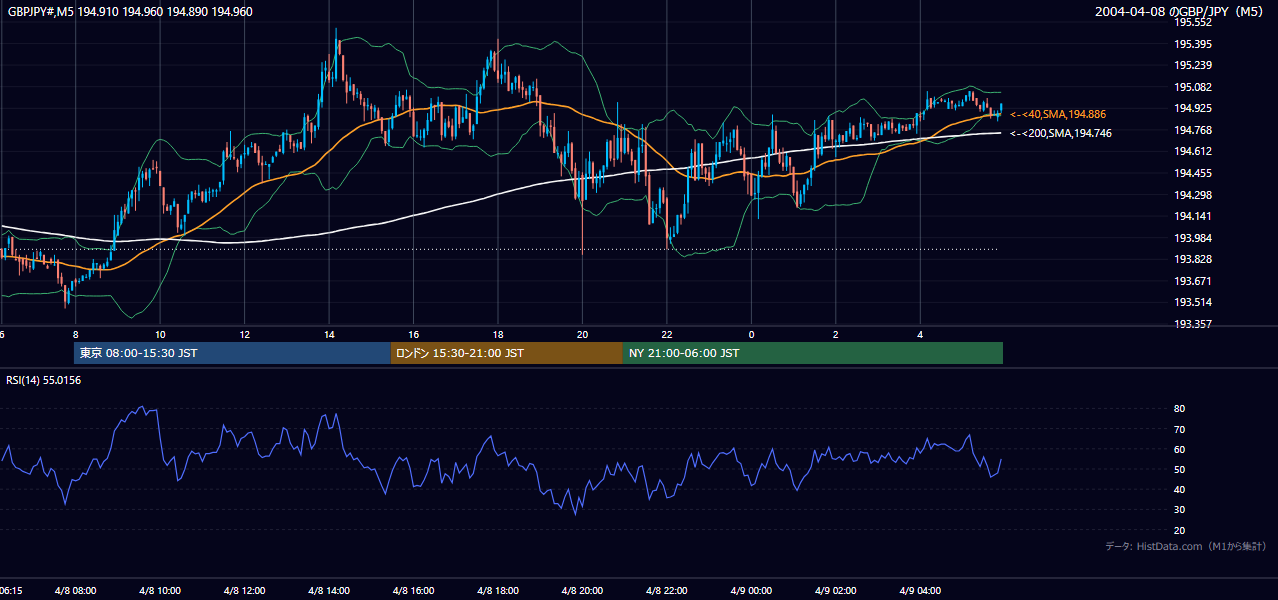Select the London 15:30-21:00 JST session bar
Viewport: 1278px width, 600px height.
(506, 353)
